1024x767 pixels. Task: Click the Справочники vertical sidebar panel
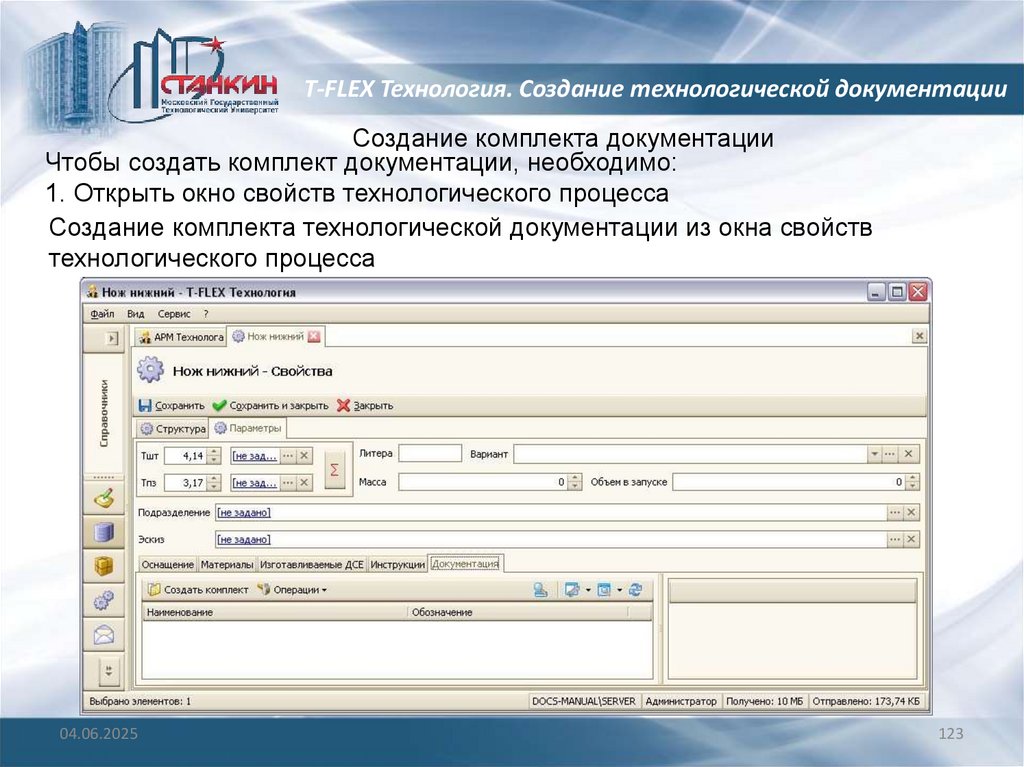(x=104, y=414)
